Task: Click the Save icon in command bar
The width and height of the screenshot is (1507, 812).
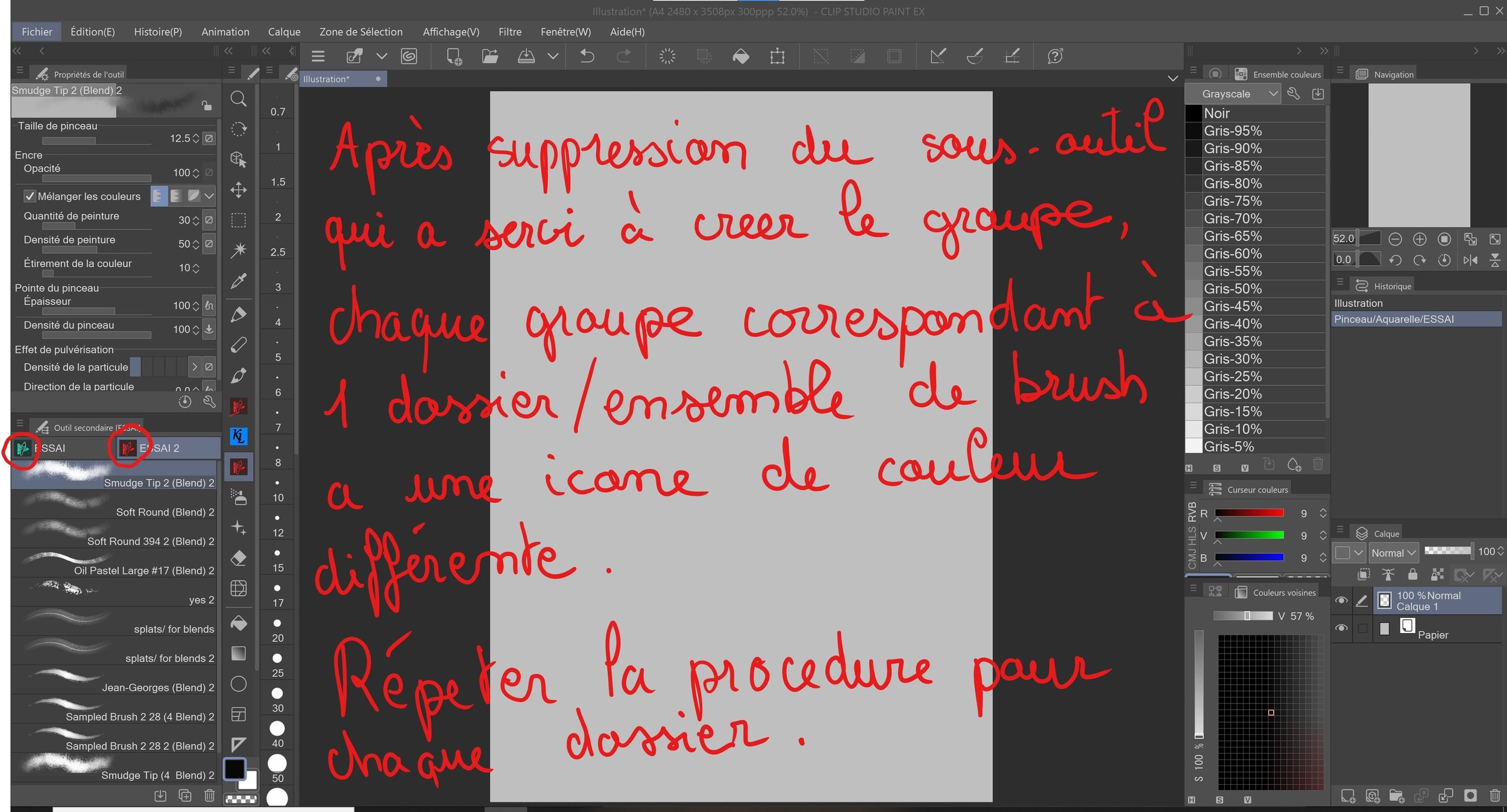Action: click(526, 56)
